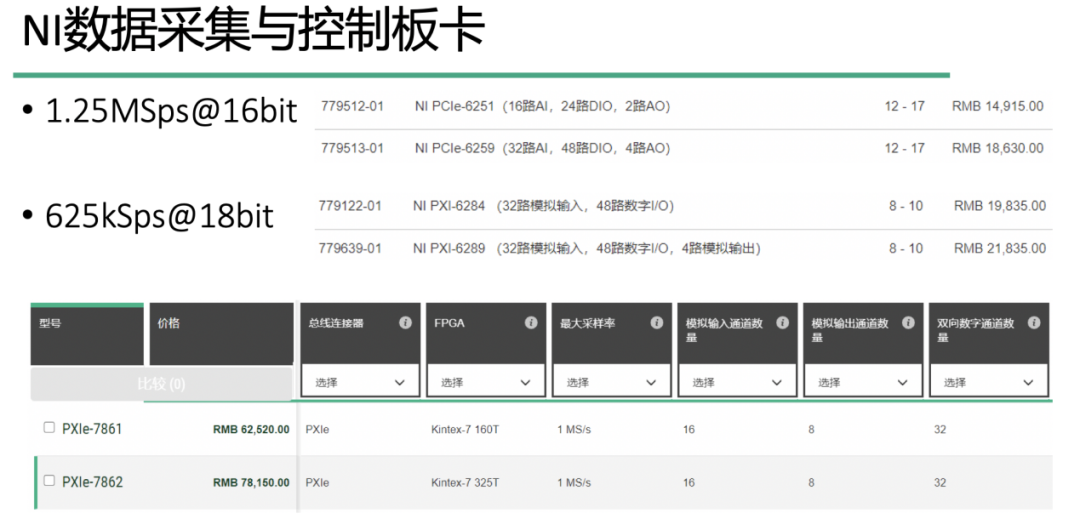Click the Kintex-7 160T cell
The width and height of the screenshot is (1080, 519).
click(465, 430)
